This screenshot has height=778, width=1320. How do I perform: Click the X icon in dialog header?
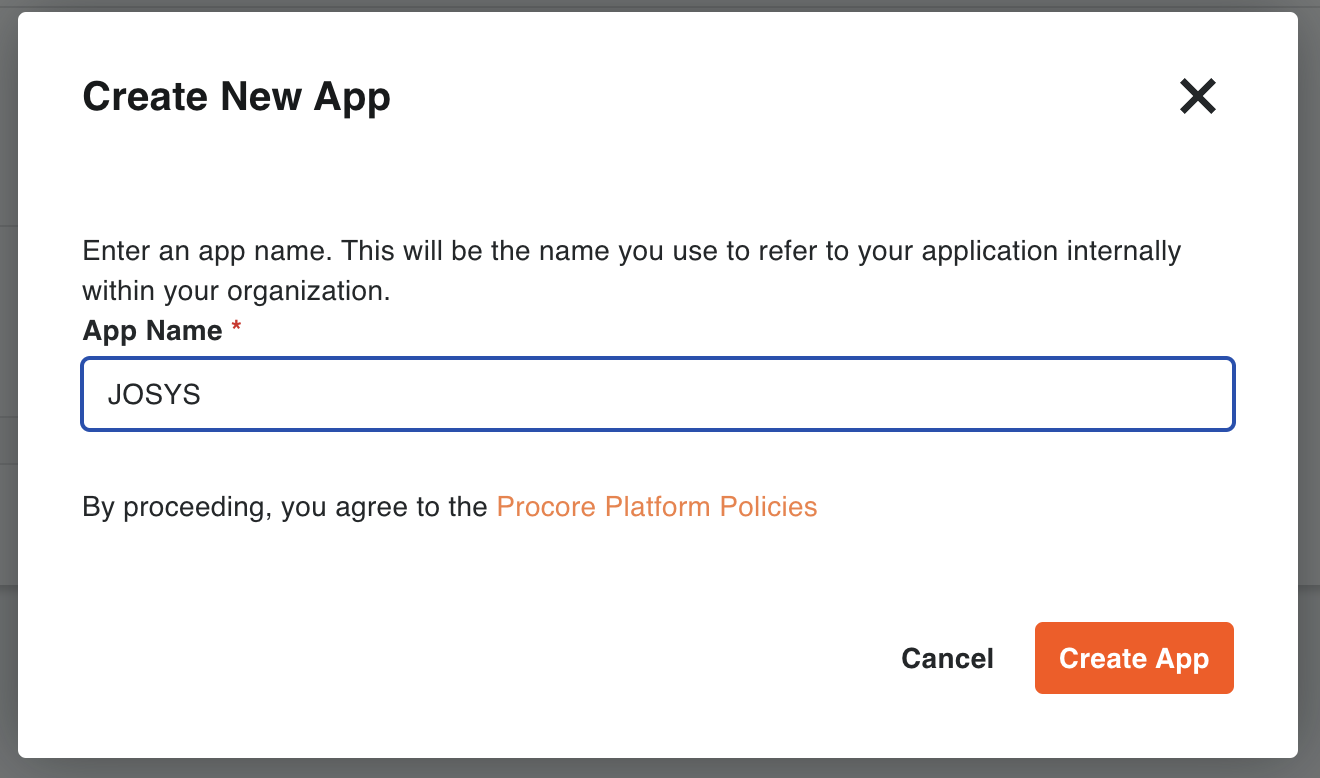click(x=1197, y=97)
